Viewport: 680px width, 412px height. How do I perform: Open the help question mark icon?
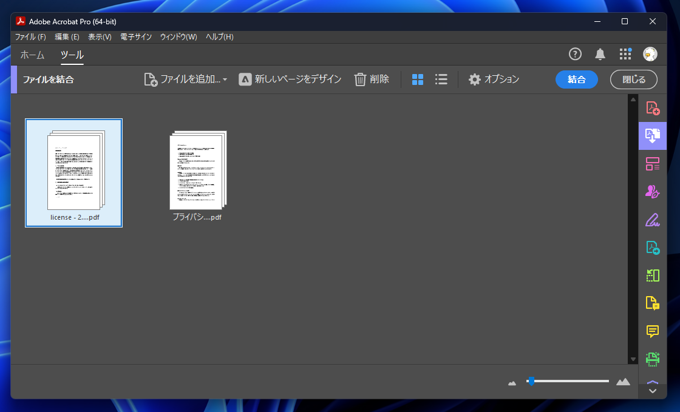575,55
